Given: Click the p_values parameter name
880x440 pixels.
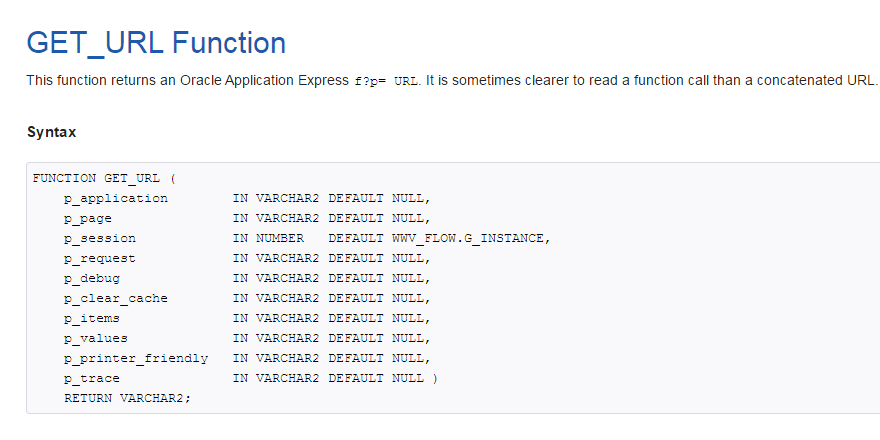Looking at the screenshot, I should coord(96,338).
